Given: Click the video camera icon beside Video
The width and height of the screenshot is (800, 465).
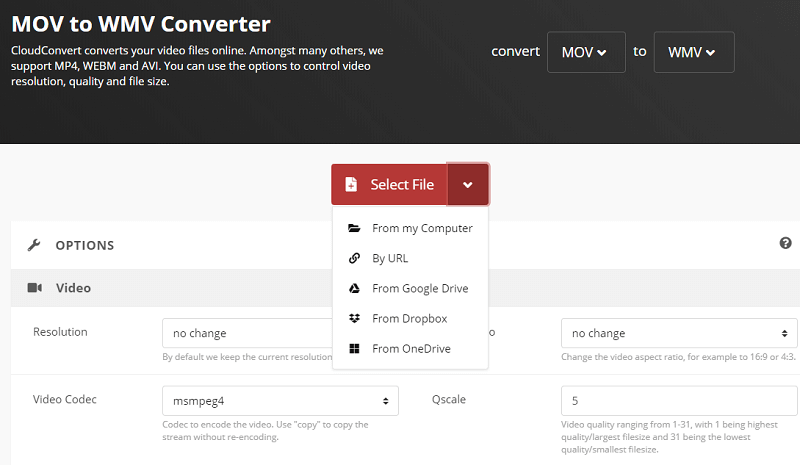Looking at the screenshot, I should (34, 288).
